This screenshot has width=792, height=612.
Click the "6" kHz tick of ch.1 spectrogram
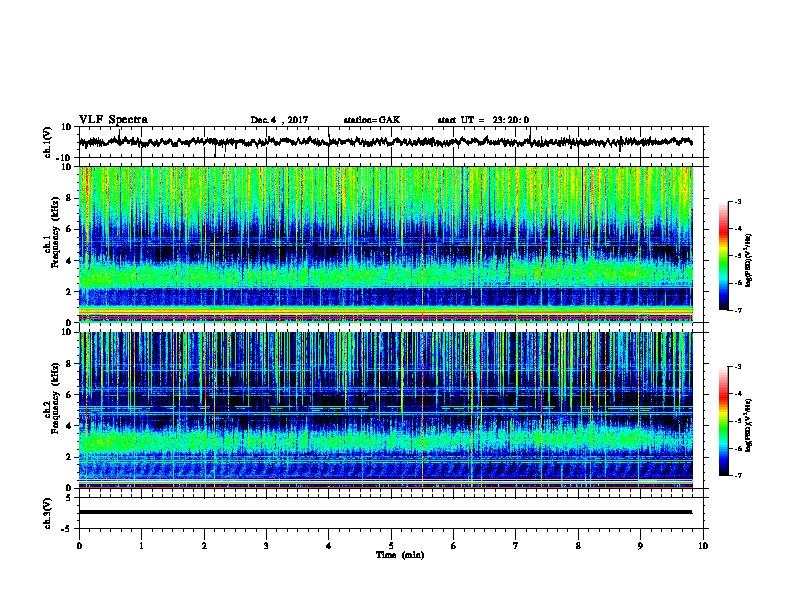point(69,229)
